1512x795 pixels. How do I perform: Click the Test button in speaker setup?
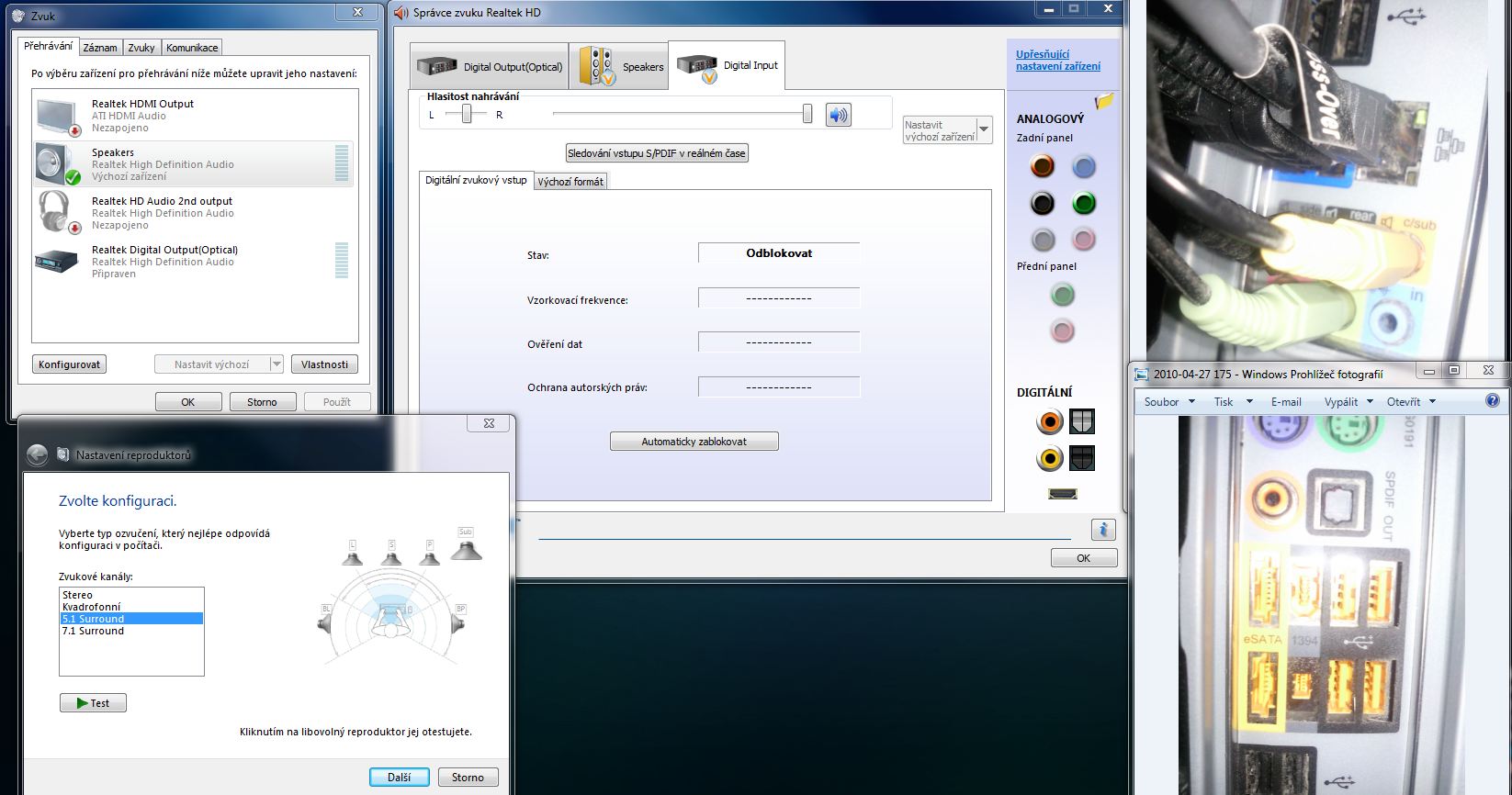(93, 703)
